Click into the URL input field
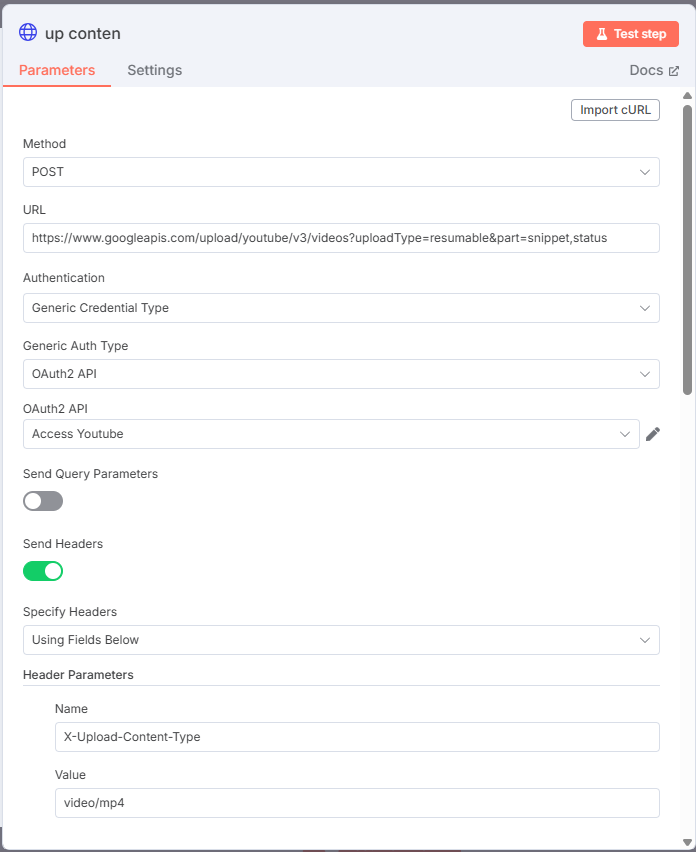Screen dimensions: 696x852 341,238
